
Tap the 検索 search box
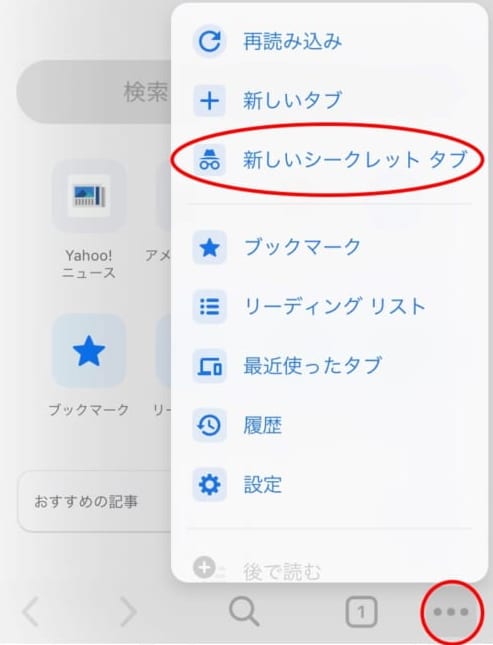click(x=95, y=91)
